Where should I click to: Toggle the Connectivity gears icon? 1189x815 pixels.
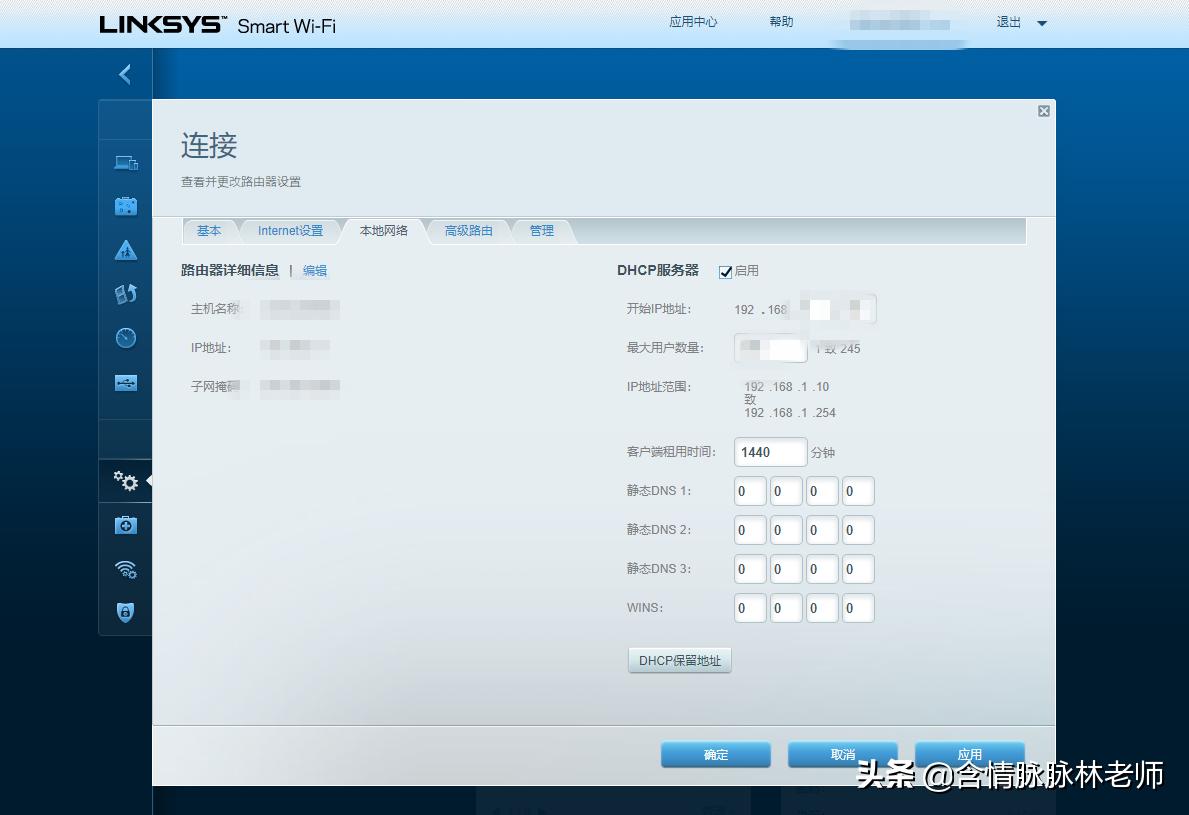[125, 481]
